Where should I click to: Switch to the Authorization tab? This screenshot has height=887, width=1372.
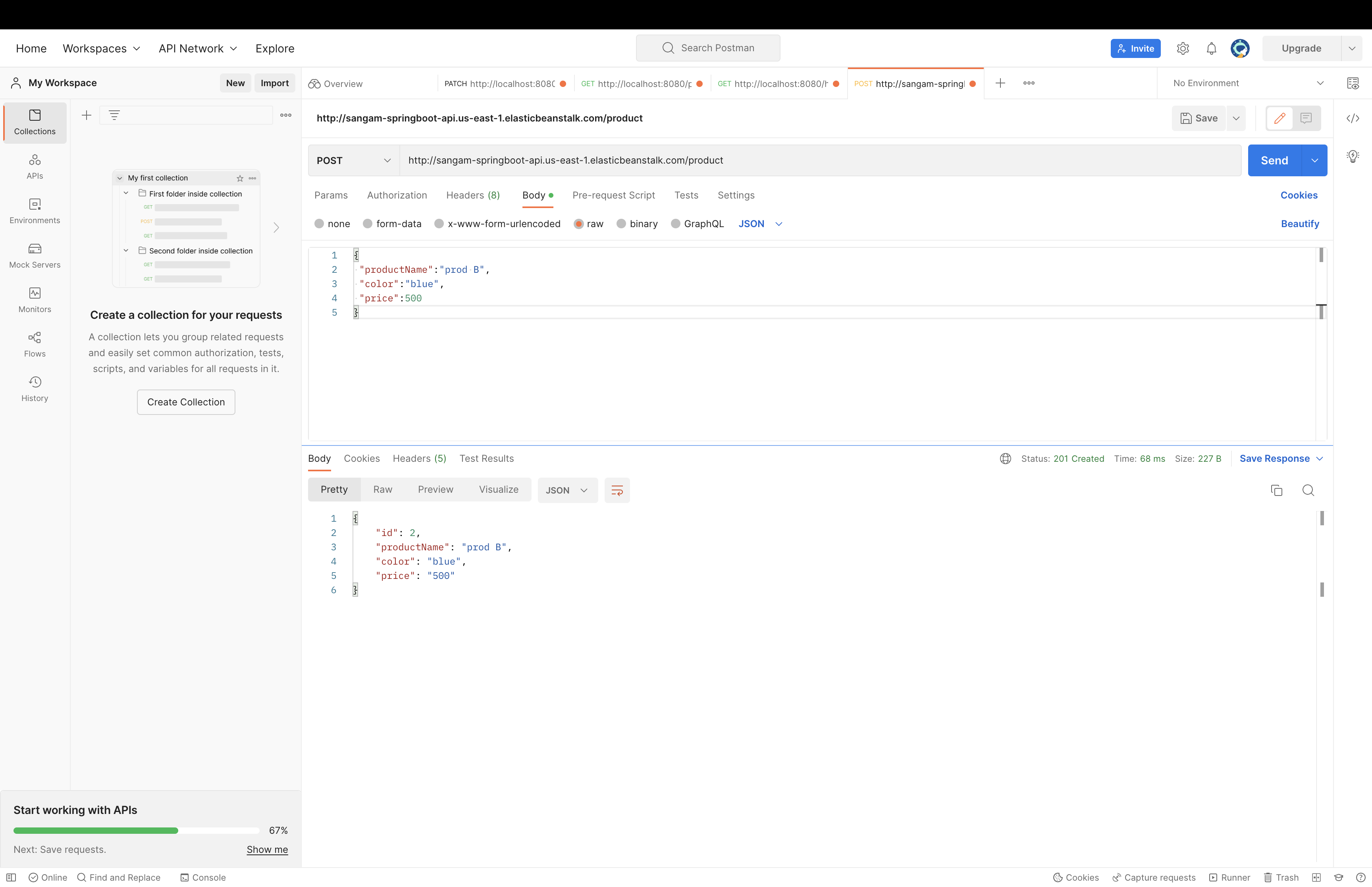[397, 195]
